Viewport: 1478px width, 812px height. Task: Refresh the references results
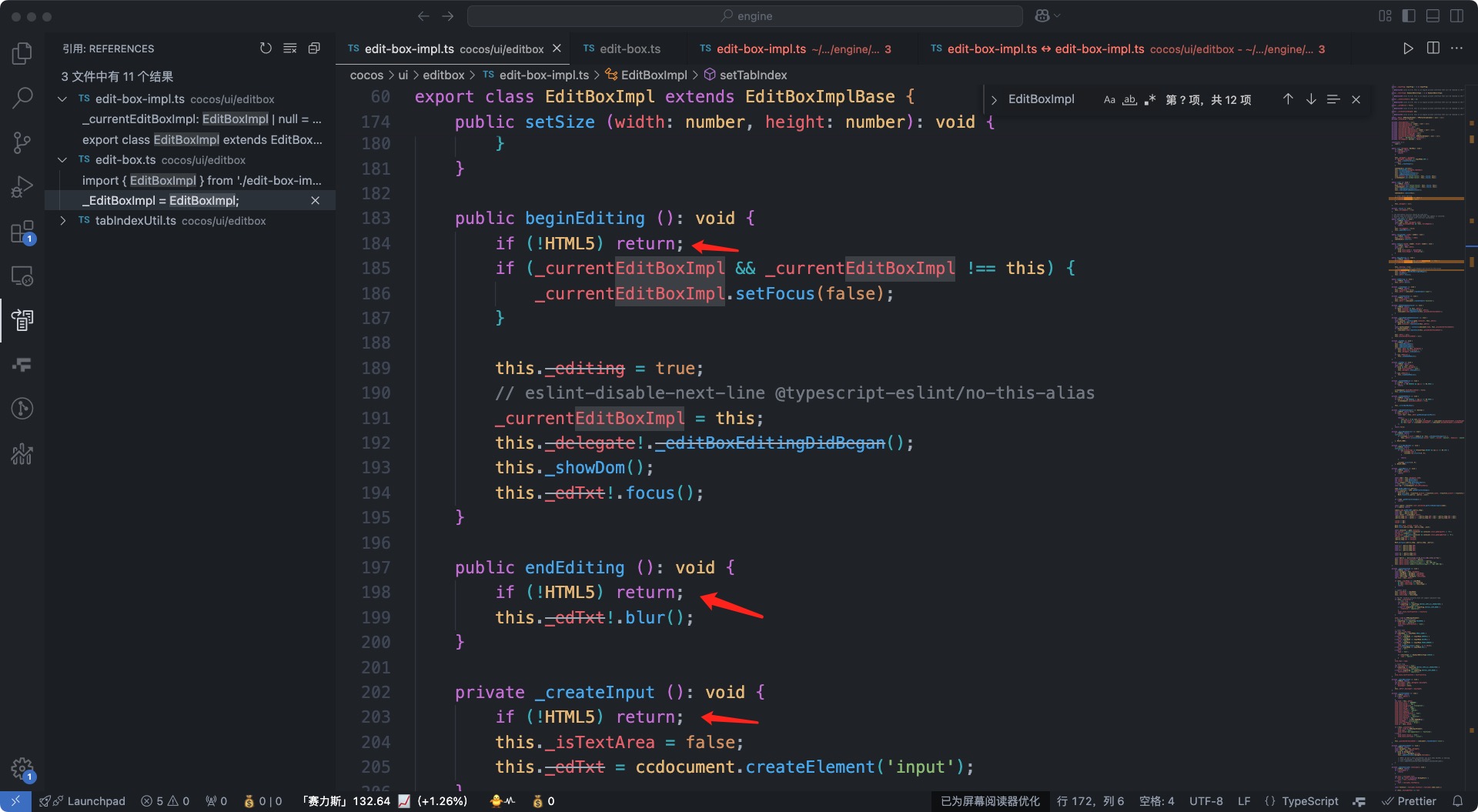point(266,48)
